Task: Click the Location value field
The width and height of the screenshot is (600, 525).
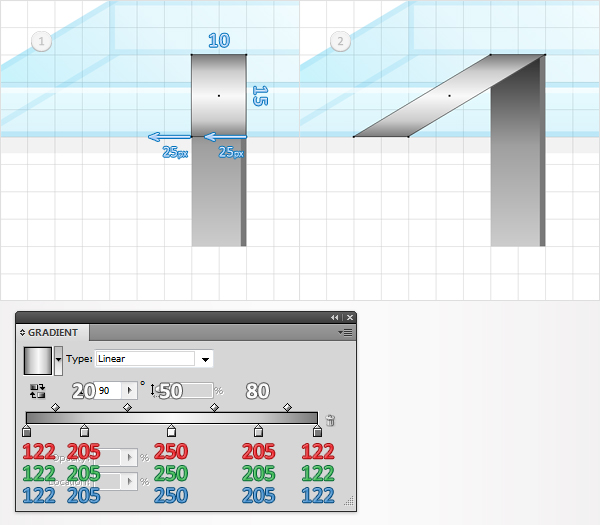Action: (107, 481)
